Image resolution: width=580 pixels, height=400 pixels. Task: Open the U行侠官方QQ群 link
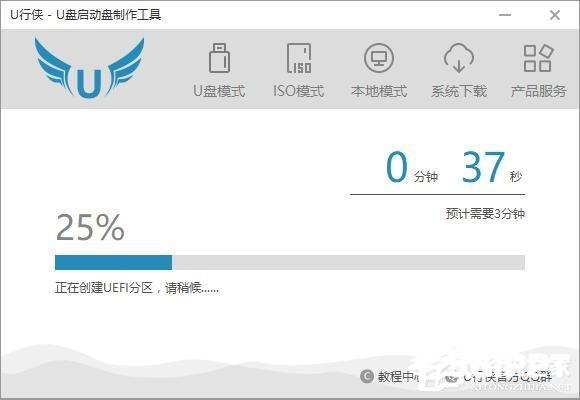coord(508,377)
